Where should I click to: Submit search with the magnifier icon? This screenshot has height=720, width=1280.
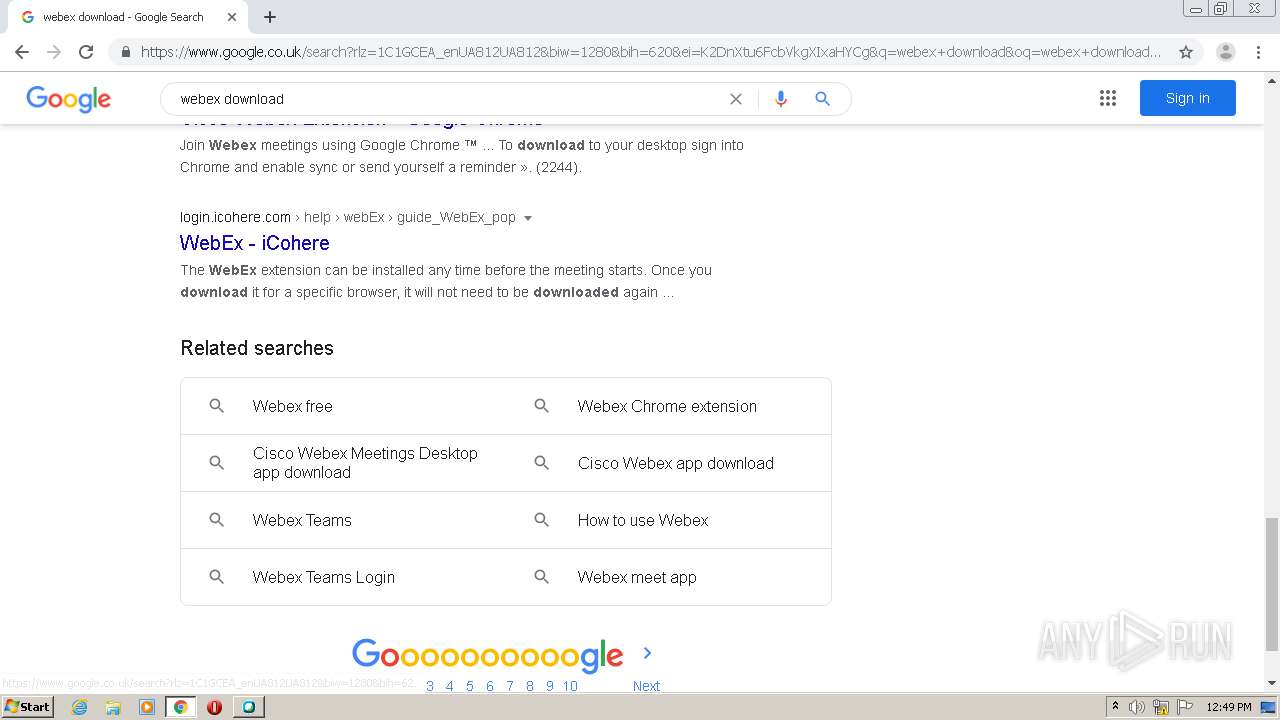coord(822,99)
